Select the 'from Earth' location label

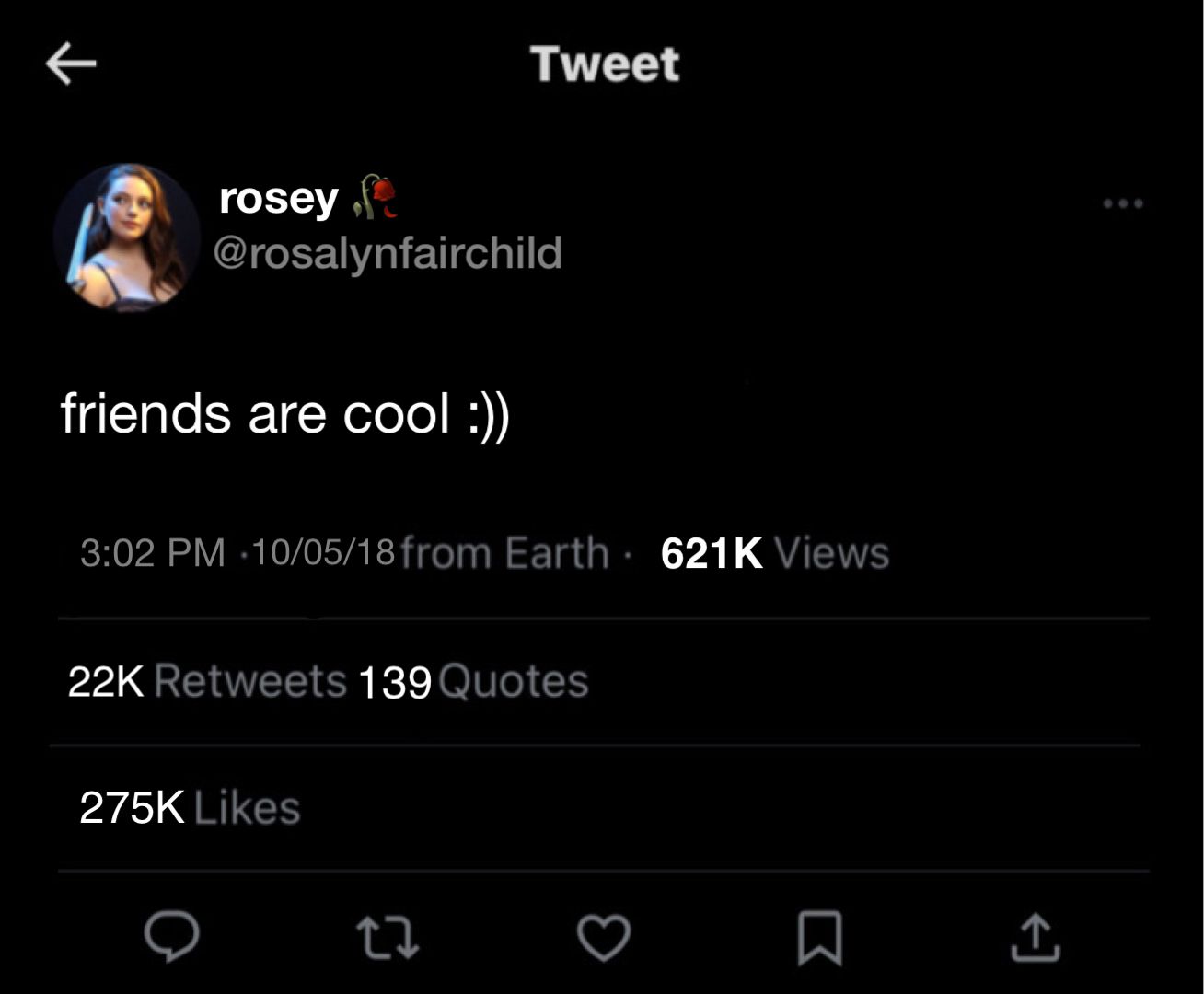pyautogui.click(x=505, y=553)
